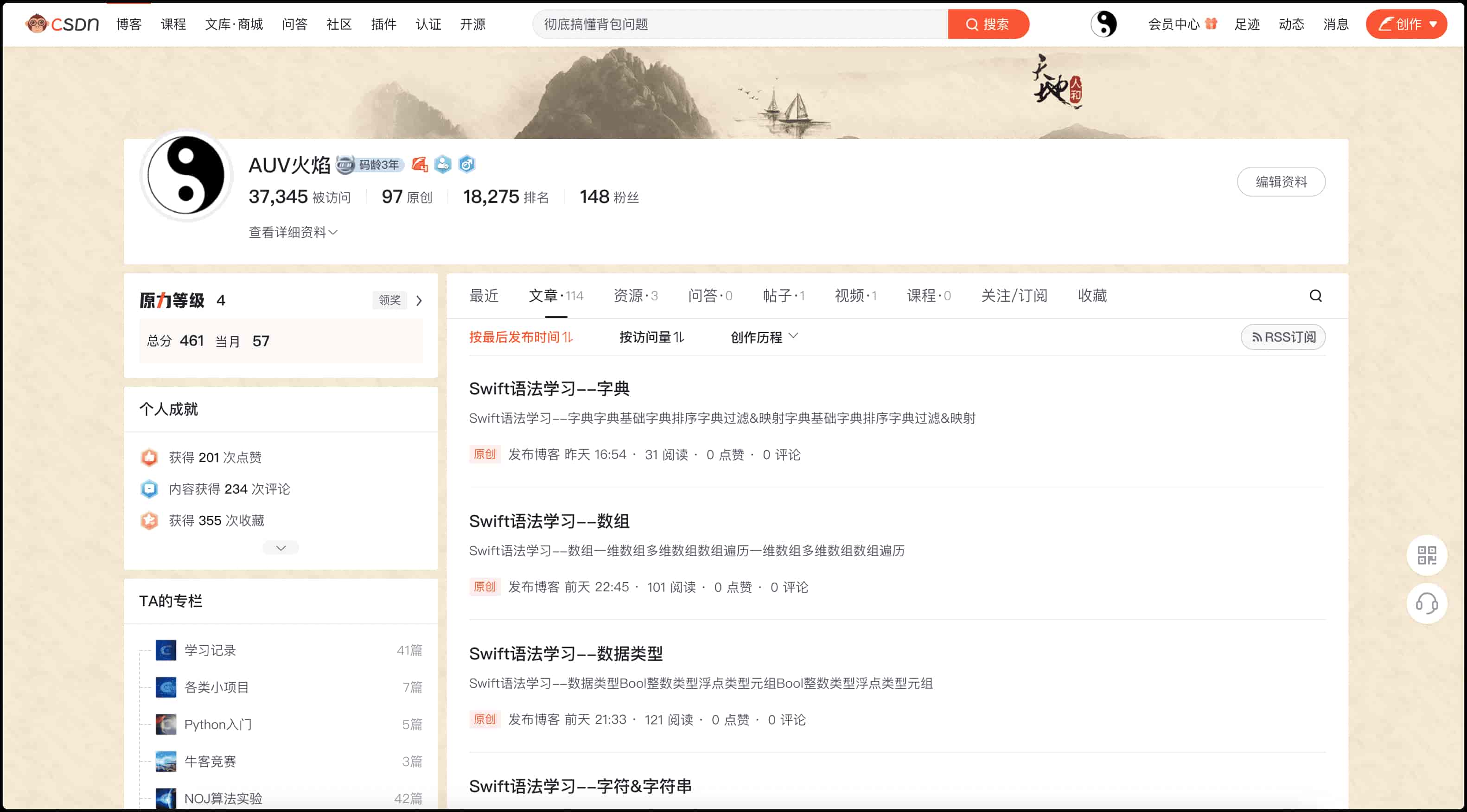Click the 148 粉丝 followers count
This screenshot has height=812, width=1467.
(x=609, y=197)
